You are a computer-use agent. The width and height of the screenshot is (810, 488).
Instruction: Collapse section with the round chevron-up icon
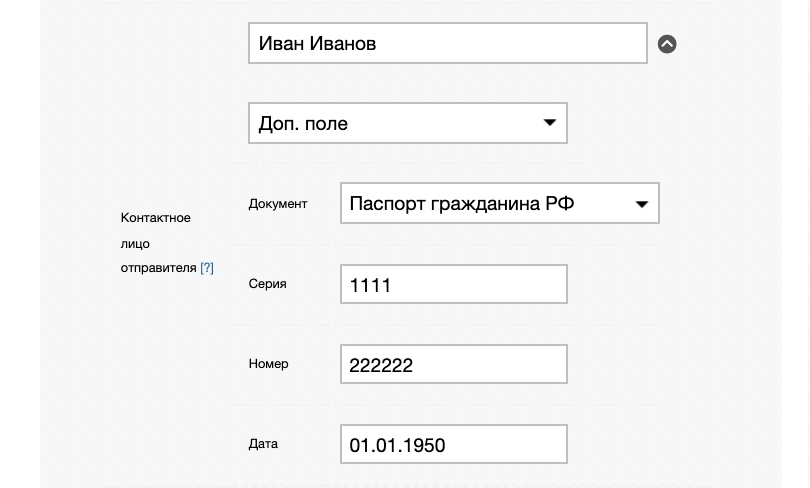(x=667, y=44)
